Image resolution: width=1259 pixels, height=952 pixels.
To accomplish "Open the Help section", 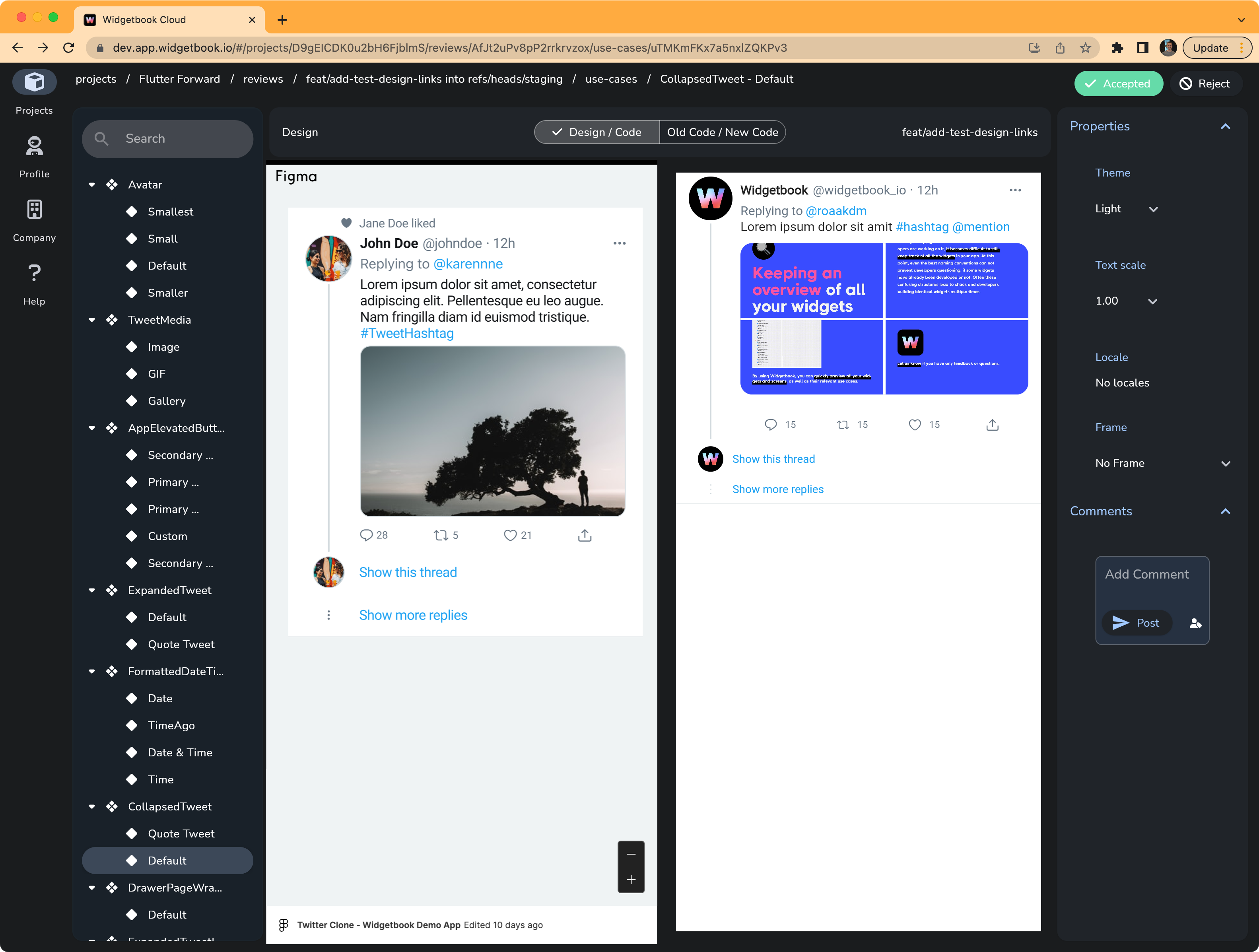I will pos(34,282).
